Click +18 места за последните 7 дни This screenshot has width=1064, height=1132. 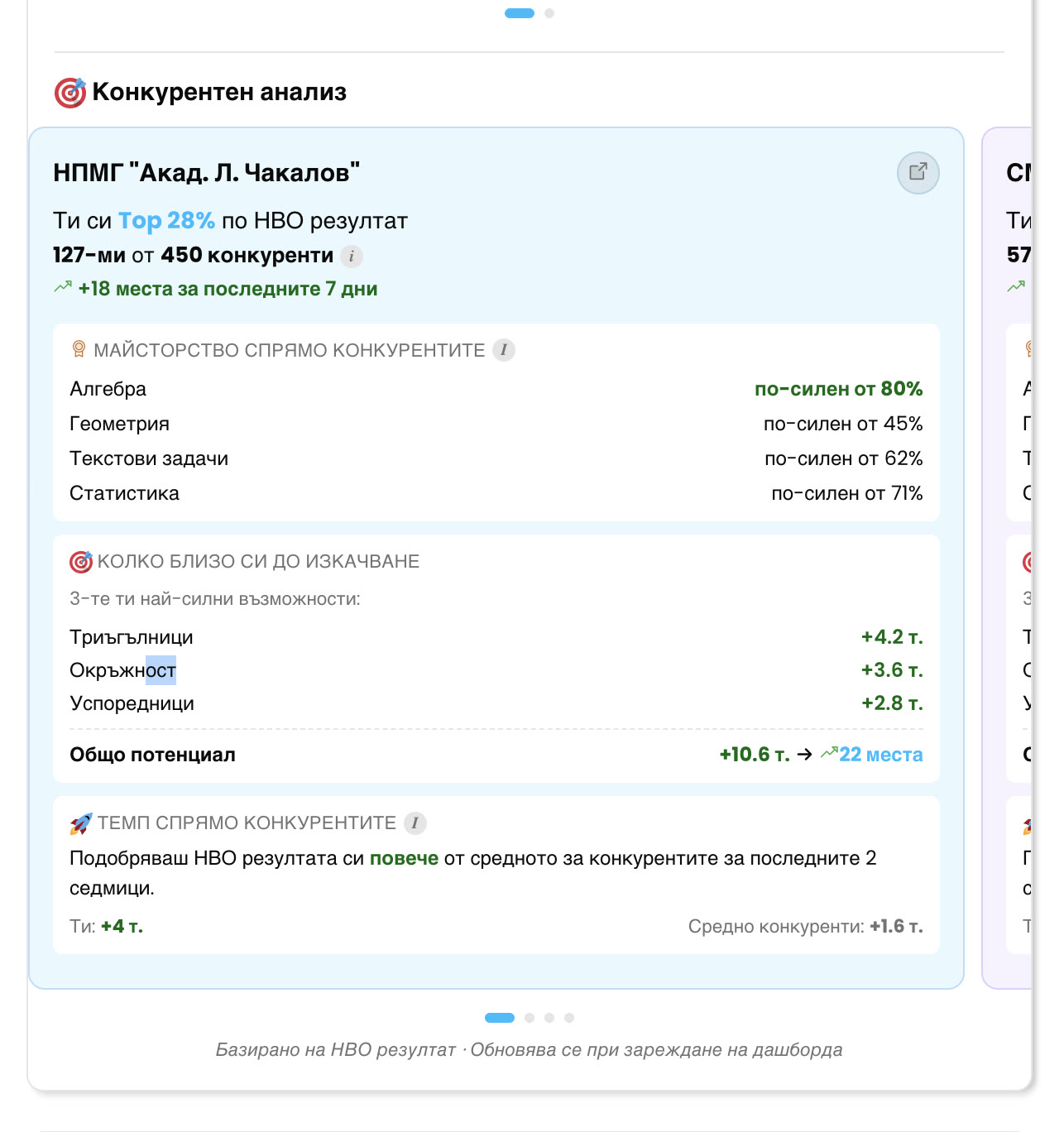tap(228, 289)
